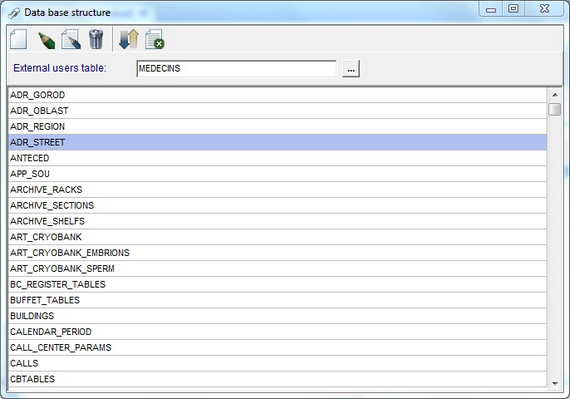The image size is (570, 399).
Task: Select the ANTECED row
Action: click(x=277, y=158)
